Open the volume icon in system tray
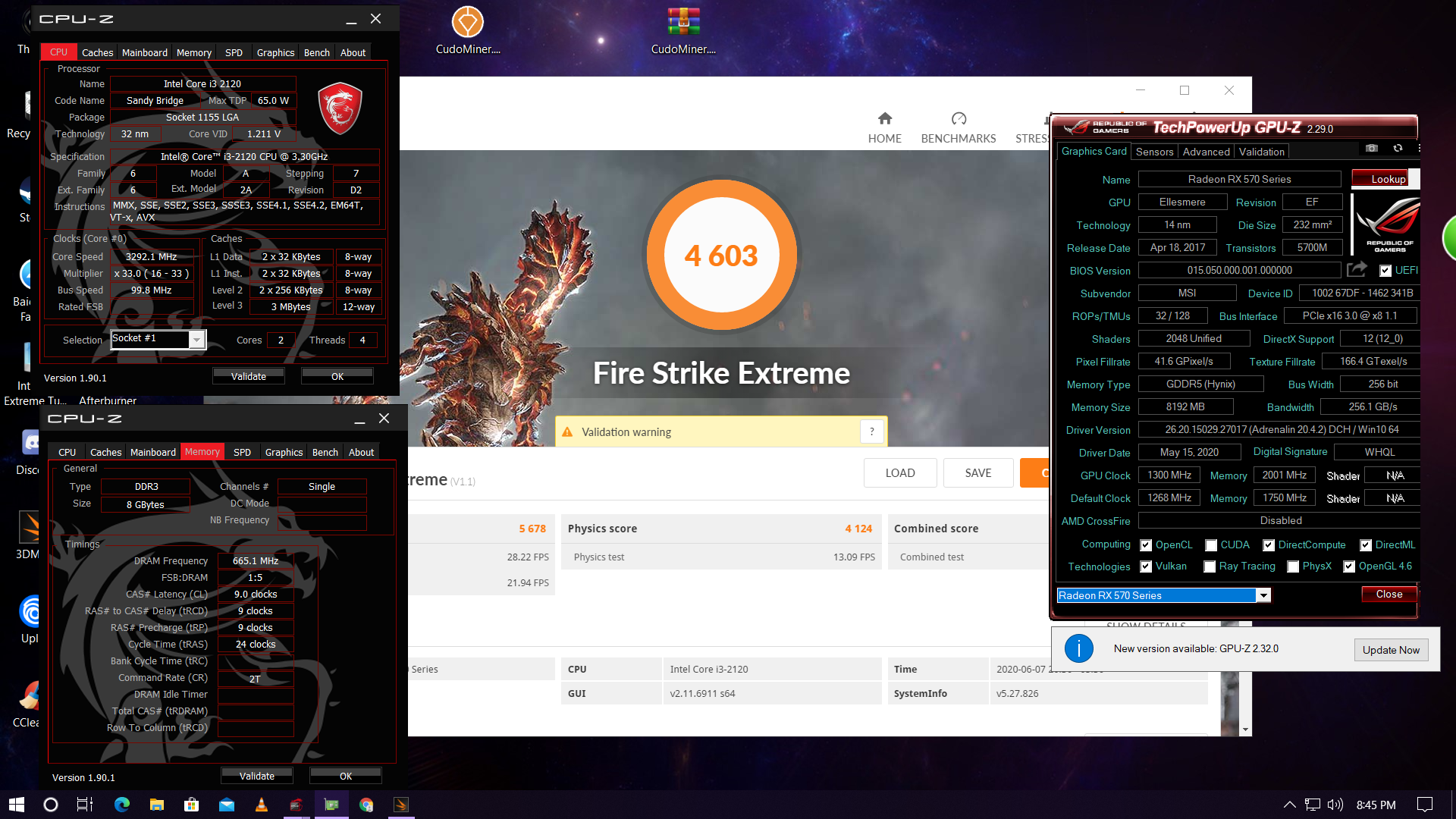 tap(1335, 805)
